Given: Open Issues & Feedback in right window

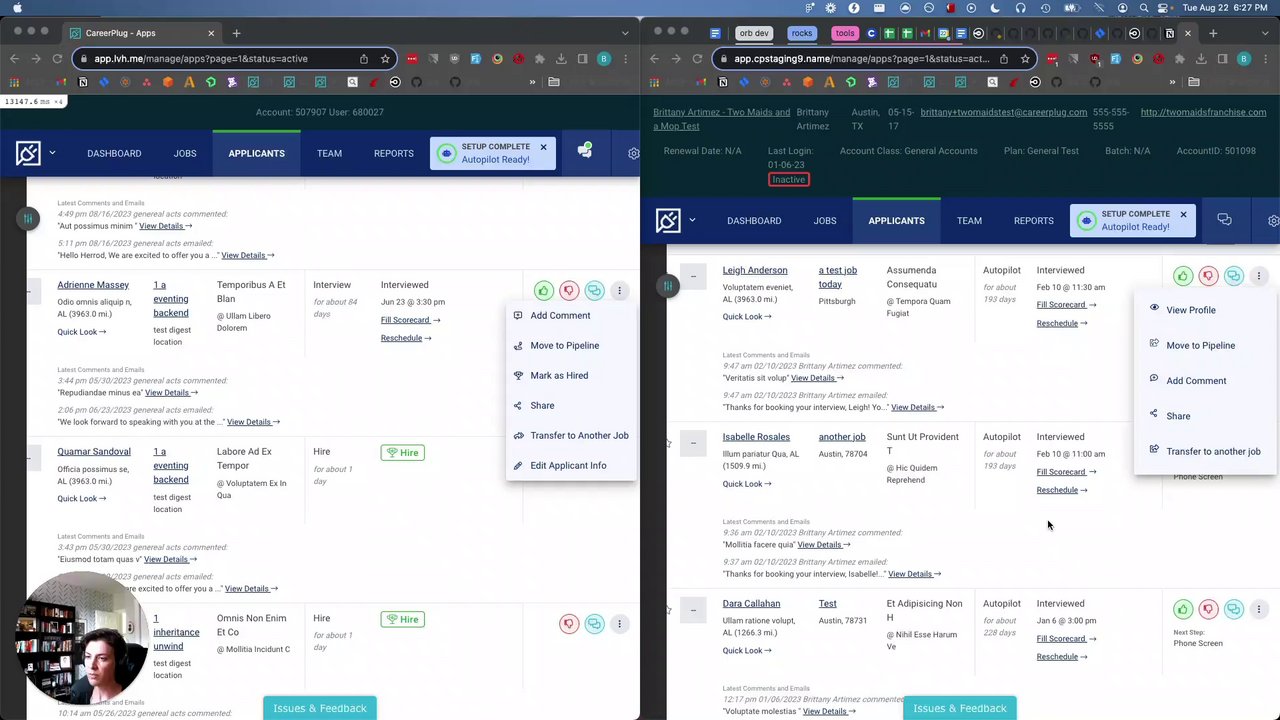Looking at the screenshot, I should pyautogui.click(x=960, y=708).
